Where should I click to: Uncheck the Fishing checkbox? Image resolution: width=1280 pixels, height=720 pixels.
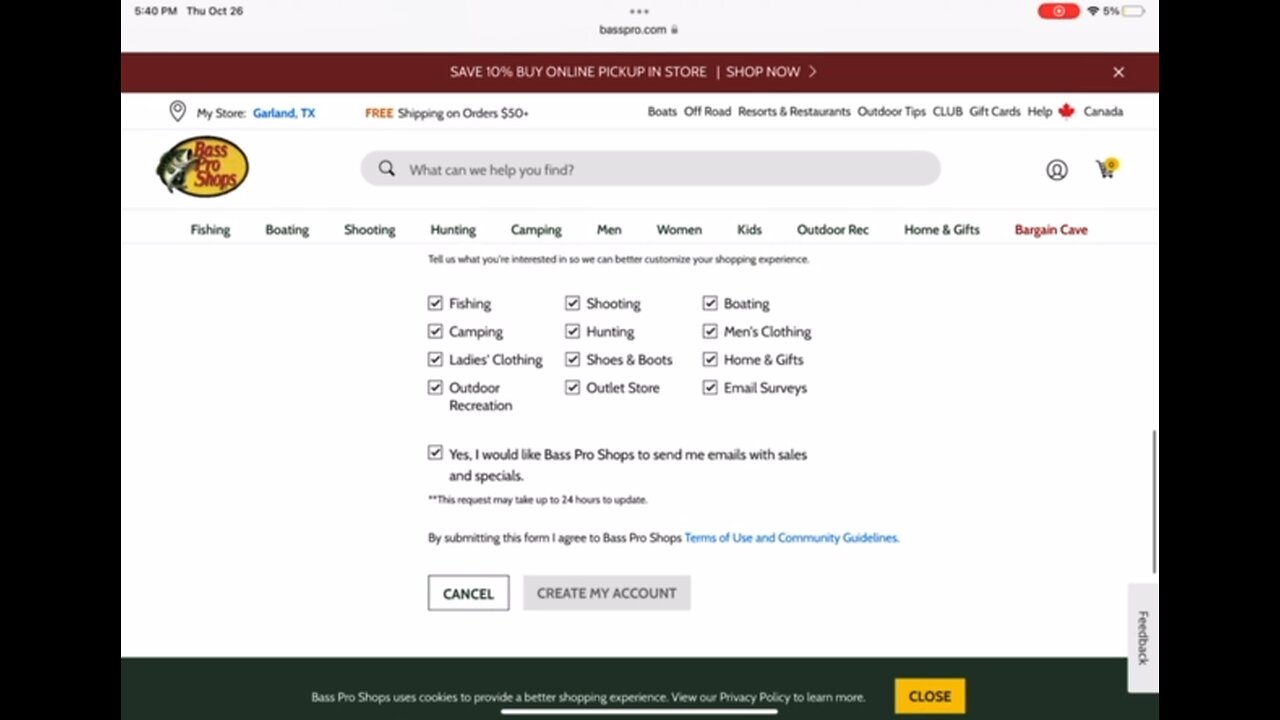click(435, 303)
